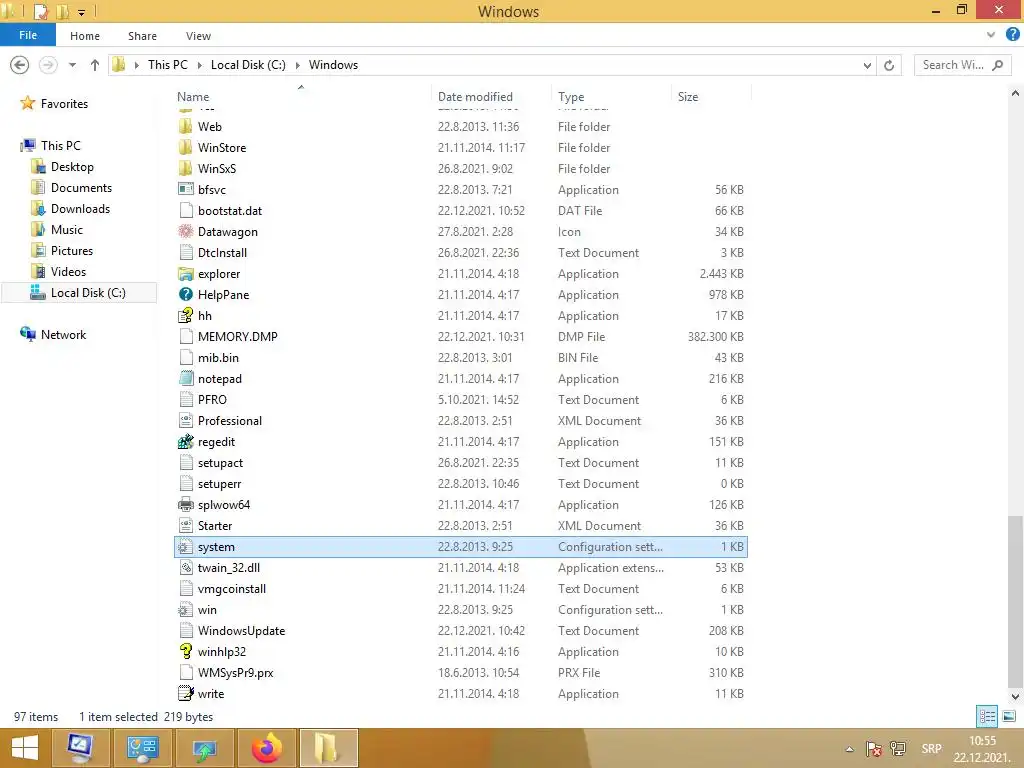The height and width of the screenshot is (768, 1024).
Task: Select the WinStore folder icon
Action: click(x=186, y=147)
